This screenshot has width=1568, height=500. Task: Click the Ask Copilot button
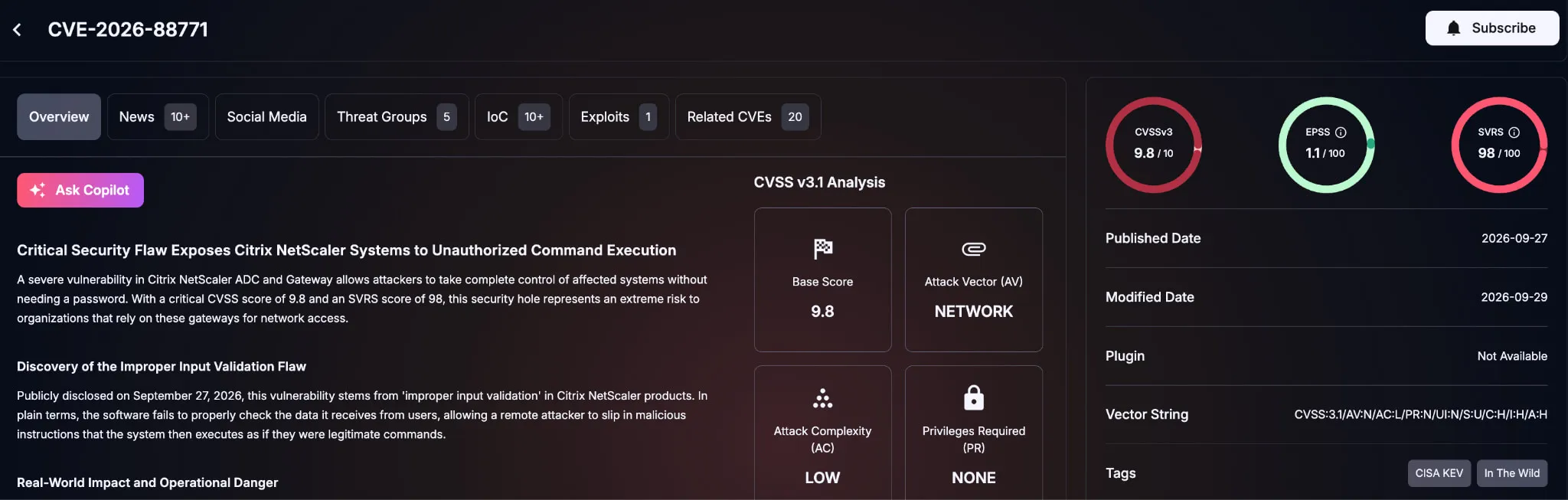(80, 190)
